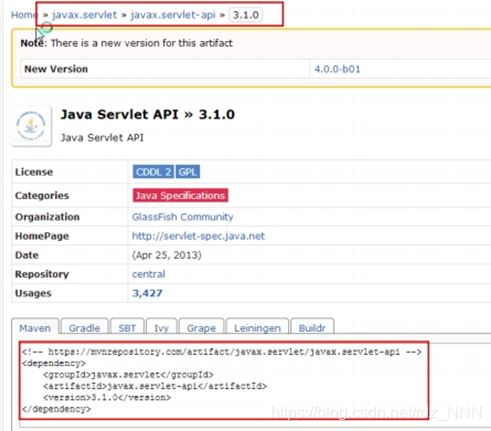
Task: Click the 'Java Servlet API' subtitle under heading
Action: 102,138
